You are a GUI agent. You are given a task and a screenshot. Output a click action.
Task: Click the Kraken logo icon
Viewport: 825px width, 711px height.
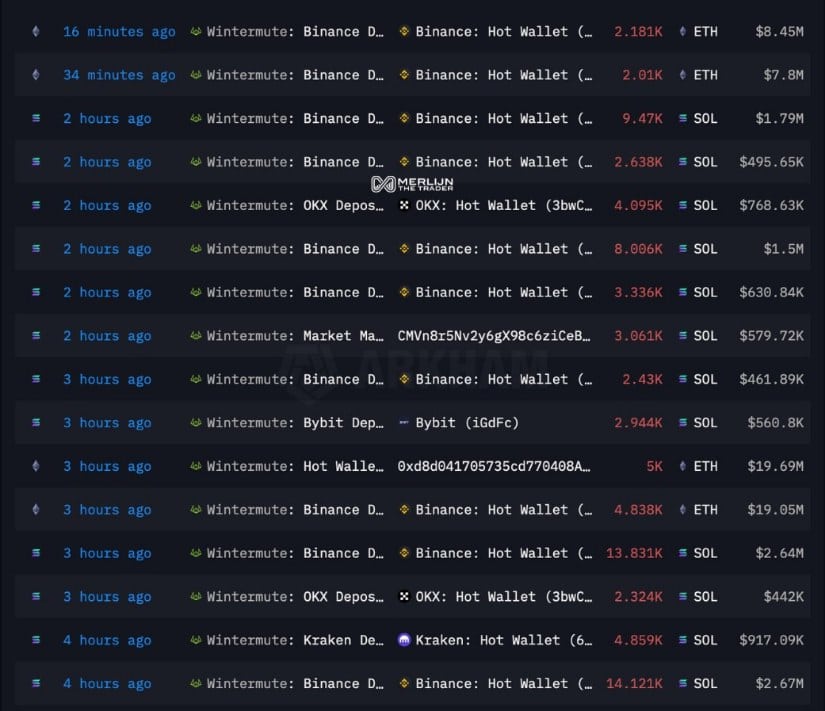(404, 640)
